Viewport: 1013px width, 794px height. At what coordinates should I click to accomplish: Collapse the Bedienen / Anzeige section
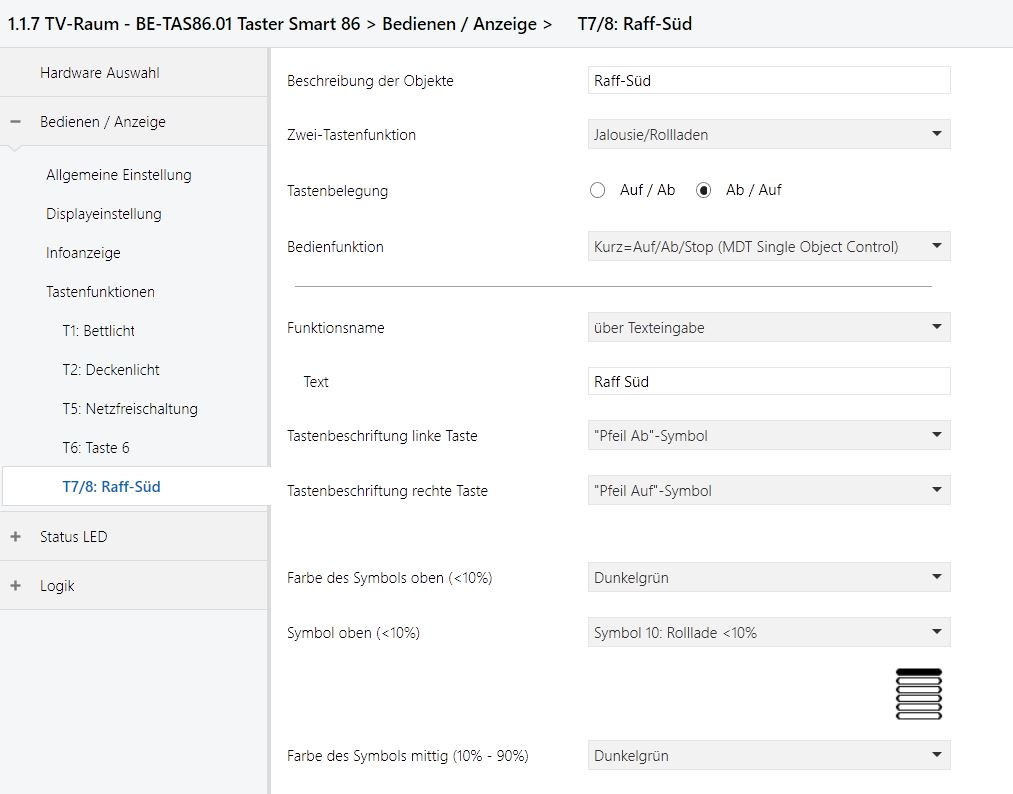(x=16, y=122)
